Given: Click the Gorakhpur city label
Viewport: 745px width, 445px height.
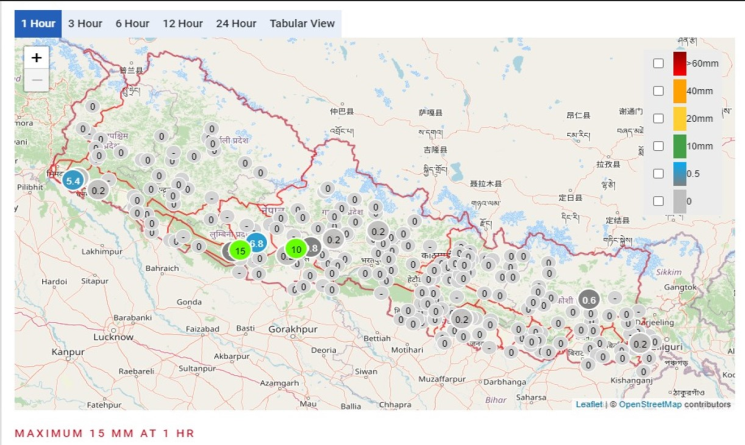Looking at the screenshot, I should click(x=293, y=329).
